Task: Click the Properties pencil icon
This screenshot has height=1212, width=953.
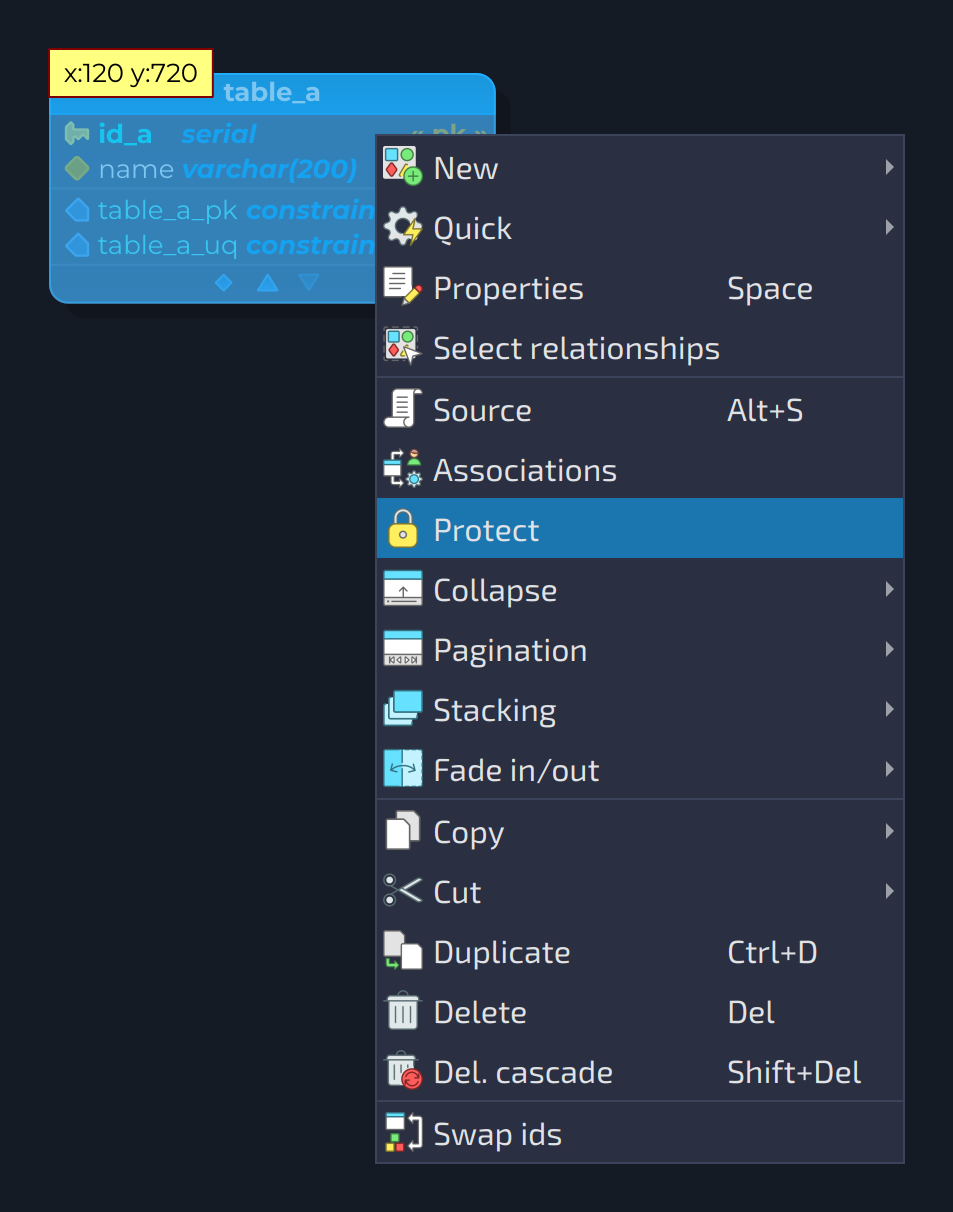Action: coord(403,287)
